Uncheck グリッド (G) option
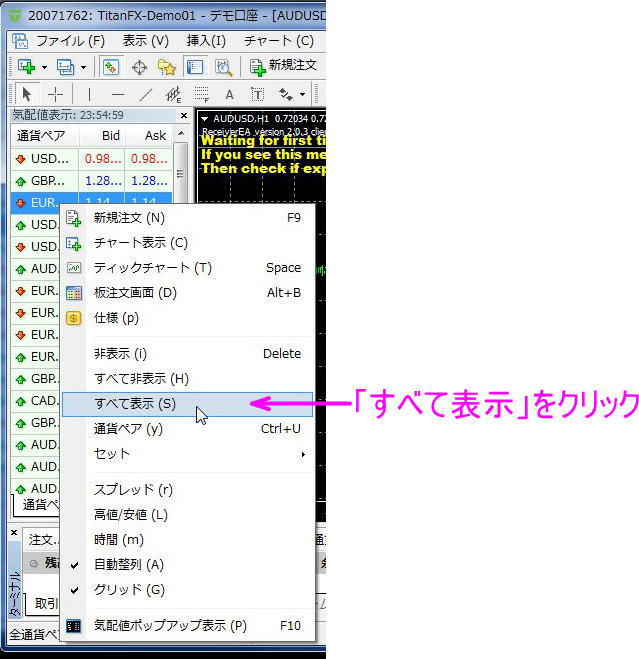 (x=187, y=590)
